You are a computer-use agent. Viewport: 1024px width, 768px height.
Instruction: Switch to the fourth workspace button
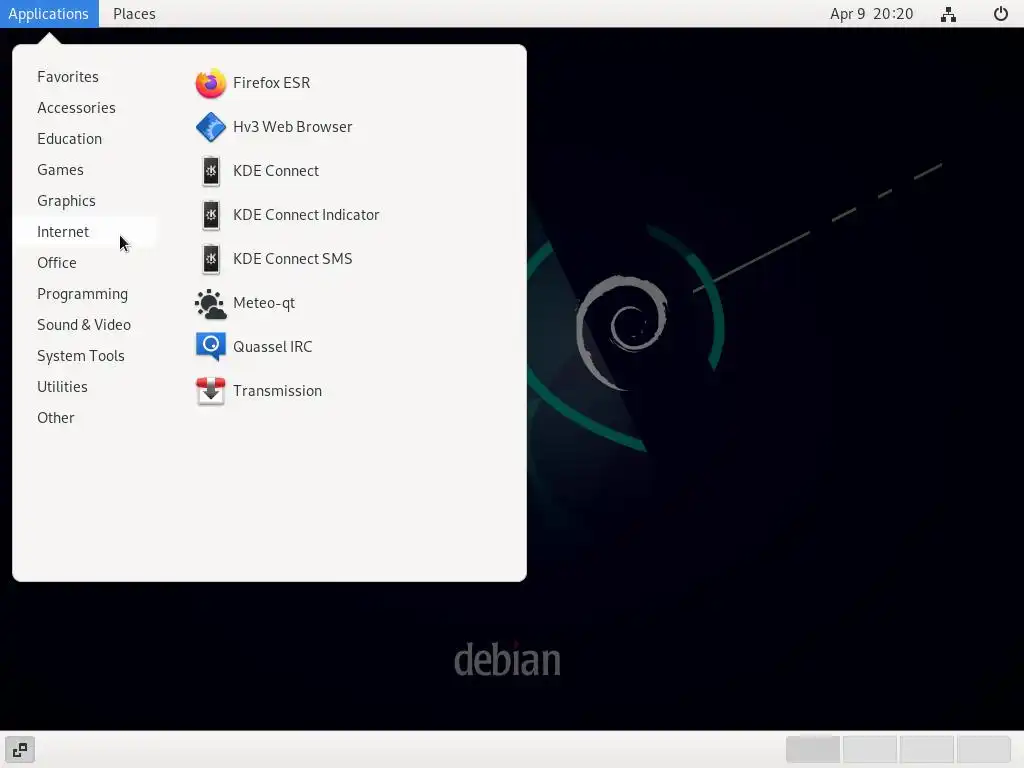pos(984,750)
